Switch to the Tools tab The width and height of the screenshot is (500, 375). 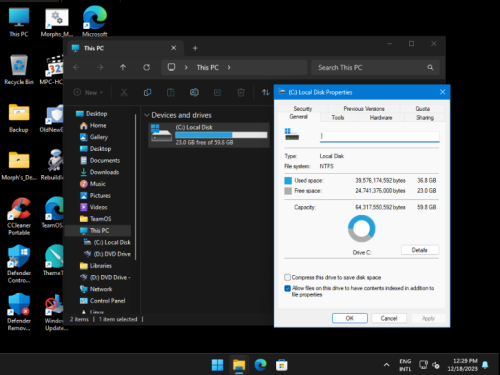338,117
